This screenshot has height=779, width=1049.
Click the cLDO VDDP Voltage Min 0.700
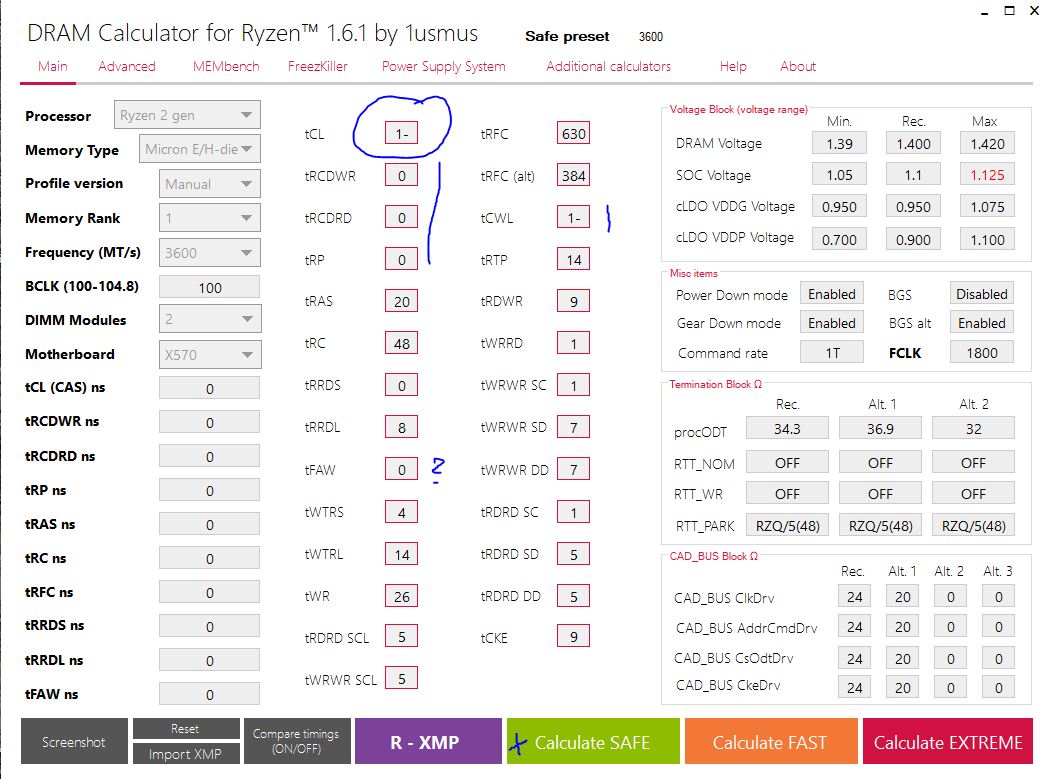coord(839,239)
